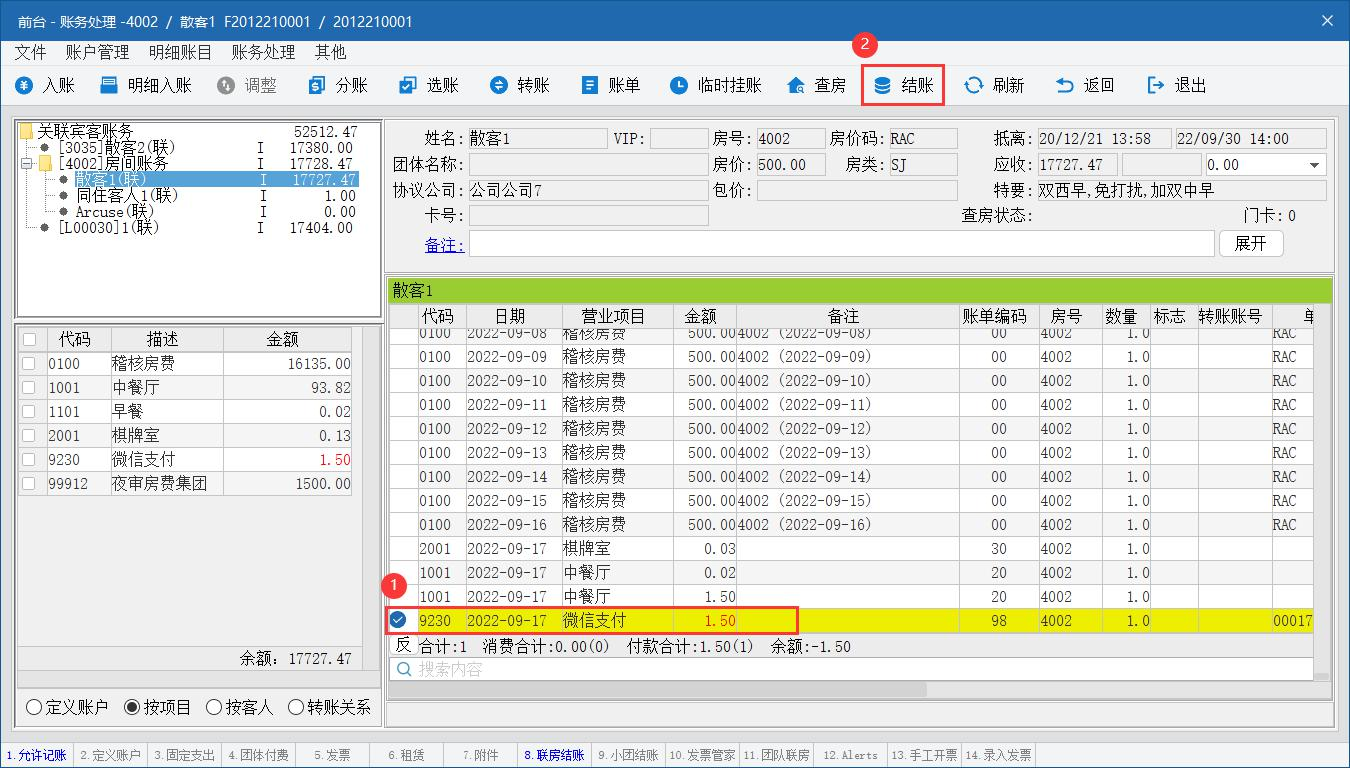Select [L00030]1(联) in the tree

108,227
